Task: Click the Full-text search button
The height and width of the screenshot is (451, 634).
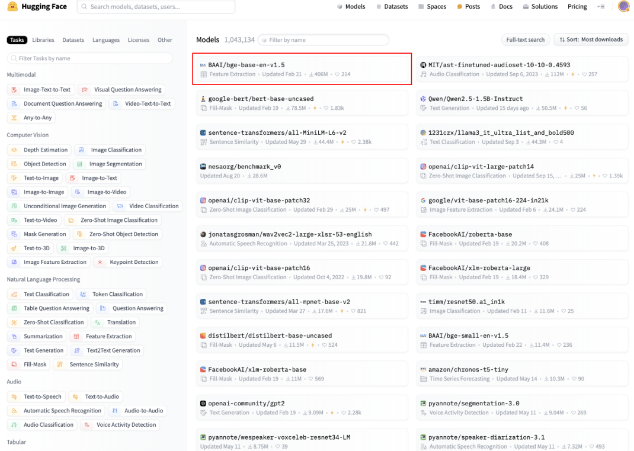Action: tap(525, 40)
